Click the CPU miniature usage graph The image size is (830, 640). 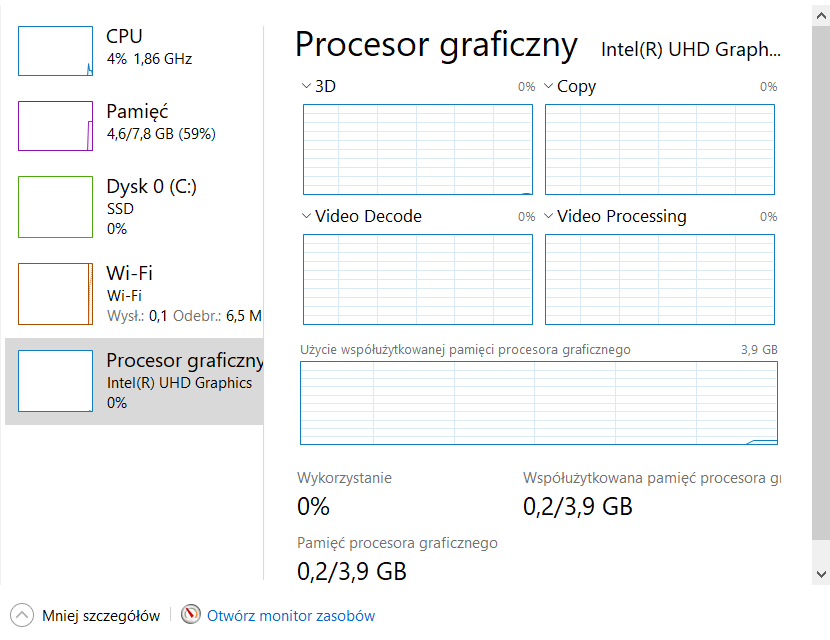pos(55,50)
